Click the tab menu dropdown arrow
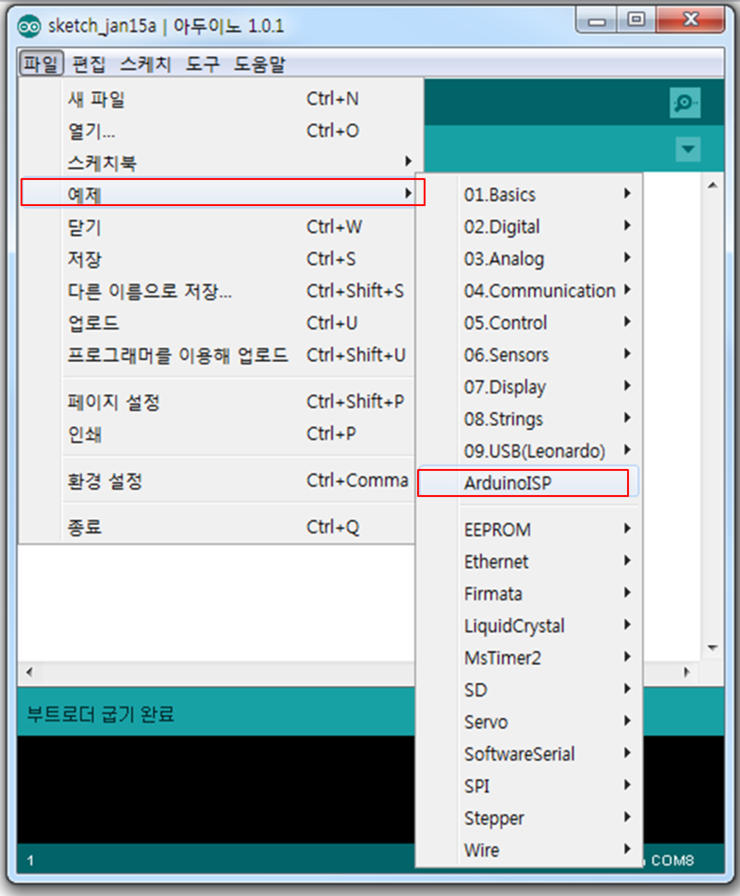The width and height of the screenshot is (740, 896). pyautogui.click(x=687, y=150)
